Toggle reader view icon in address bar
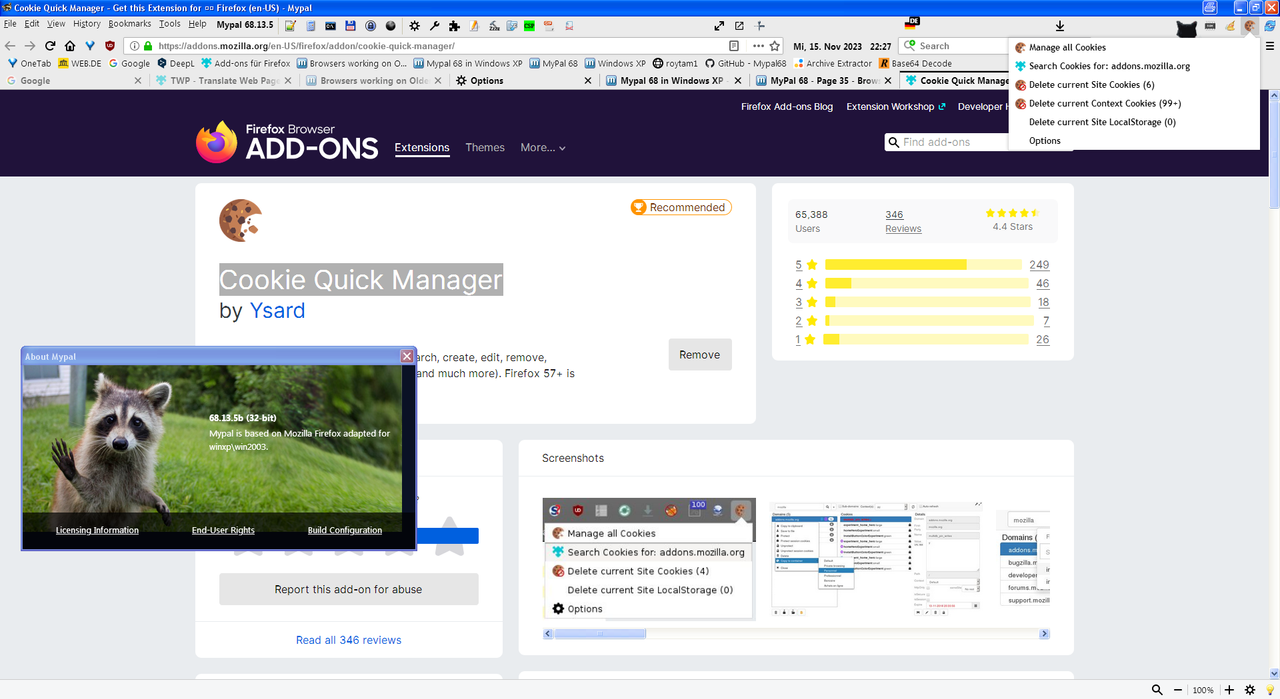This screenshot has width=1280, height=699. (734, 46)
